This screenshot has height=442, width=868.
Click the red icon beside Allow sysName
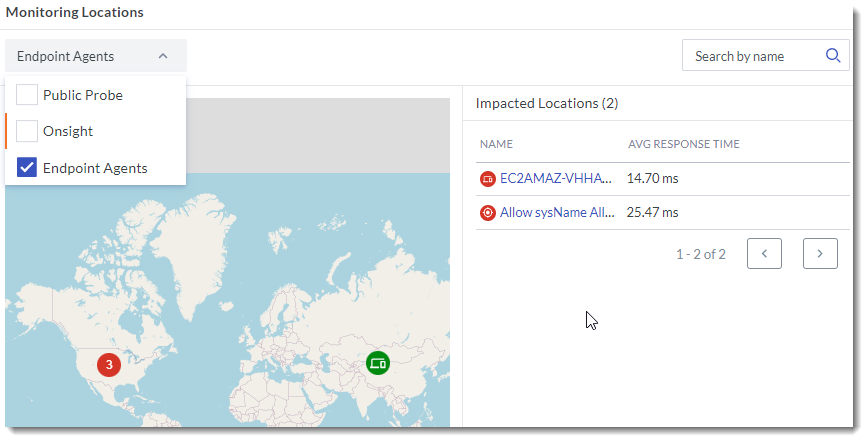point(488,212)
